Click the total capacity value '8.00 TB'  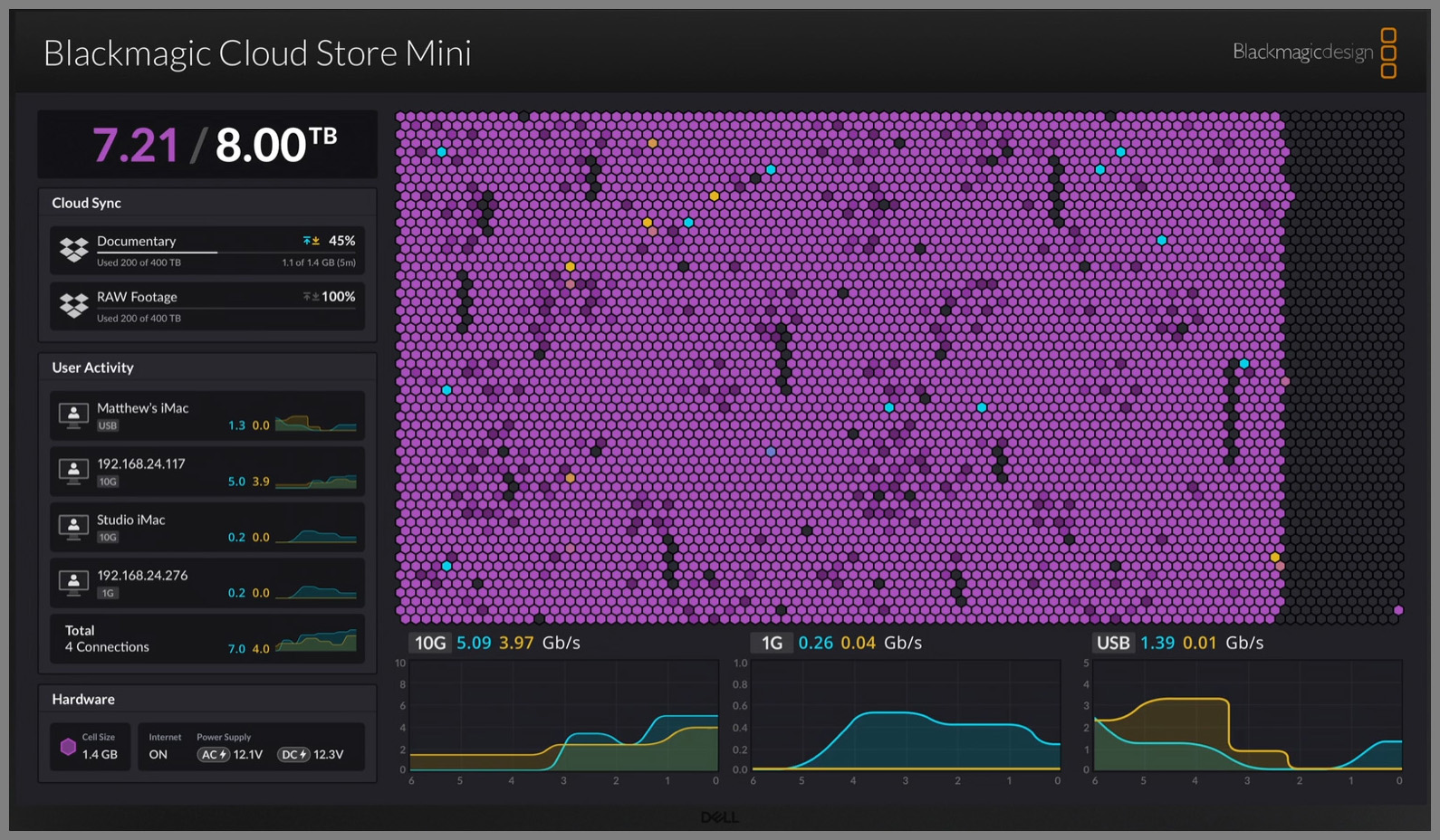click(x=276, y=145)
